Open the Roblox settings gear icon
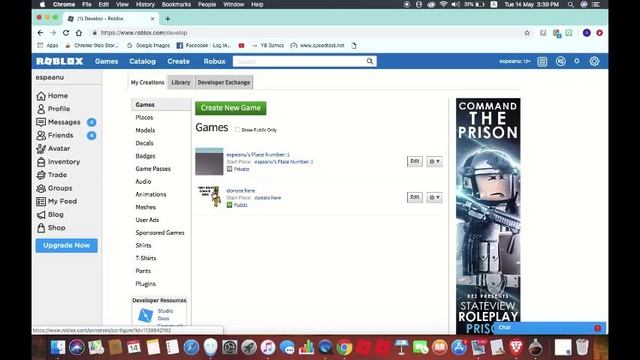The image size is (640, 360). 594,61
